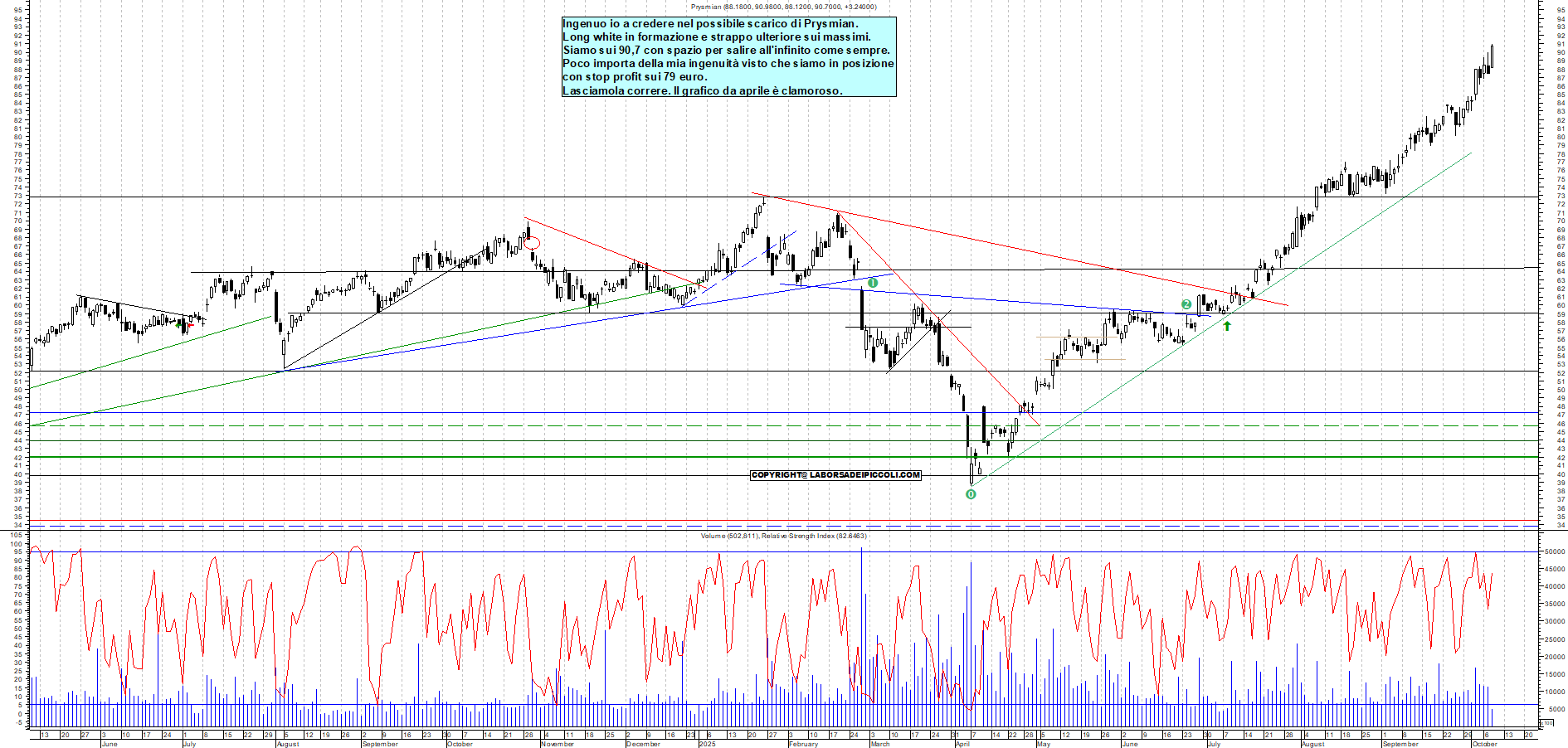This screenshot has width=1568, height=748.
Task: Click the April month label on time axis
Action: point(962,744)
